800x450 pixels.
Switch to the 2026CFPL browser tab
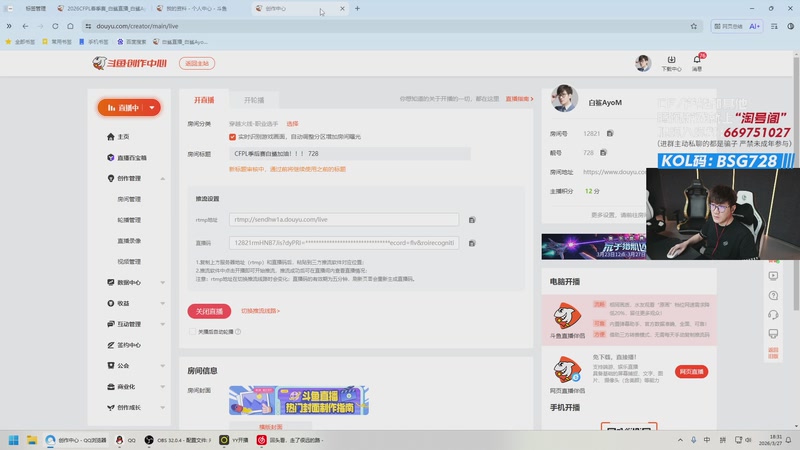click(x=101, y=8)
